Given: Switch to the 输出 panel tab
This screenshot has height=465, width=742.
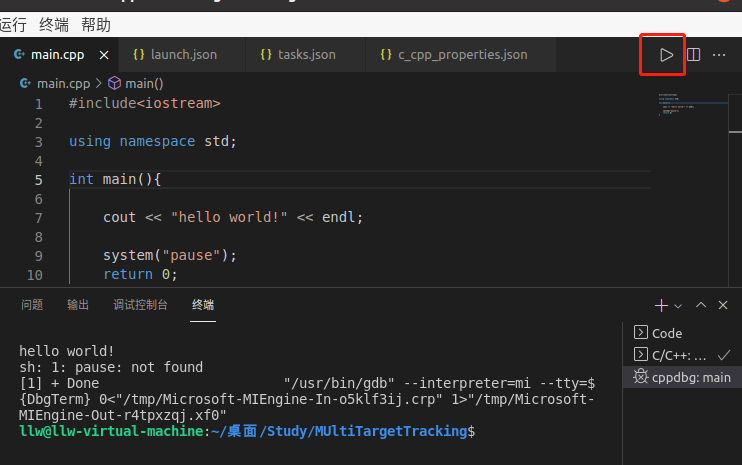Looking at the screenshot, I should (x=78, y=305).
